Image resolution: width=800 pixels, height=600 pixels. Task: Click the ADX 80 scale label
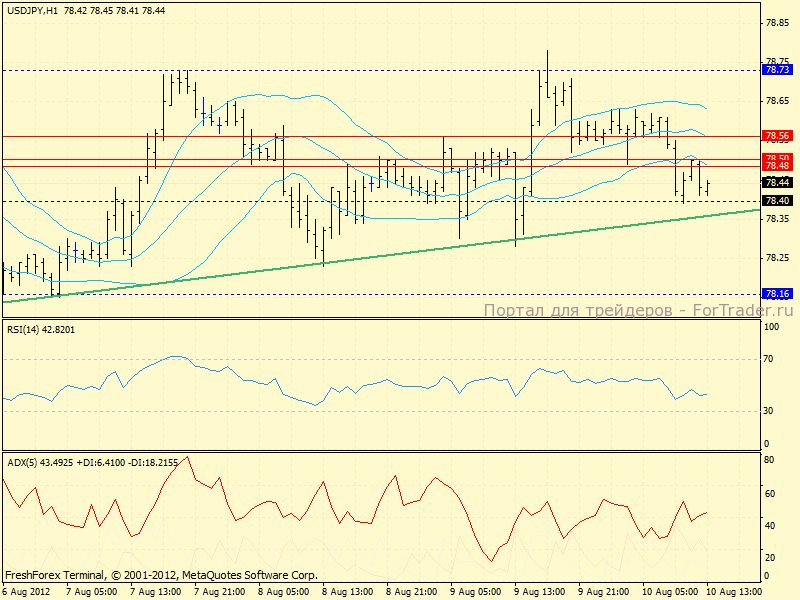point(771,461)
